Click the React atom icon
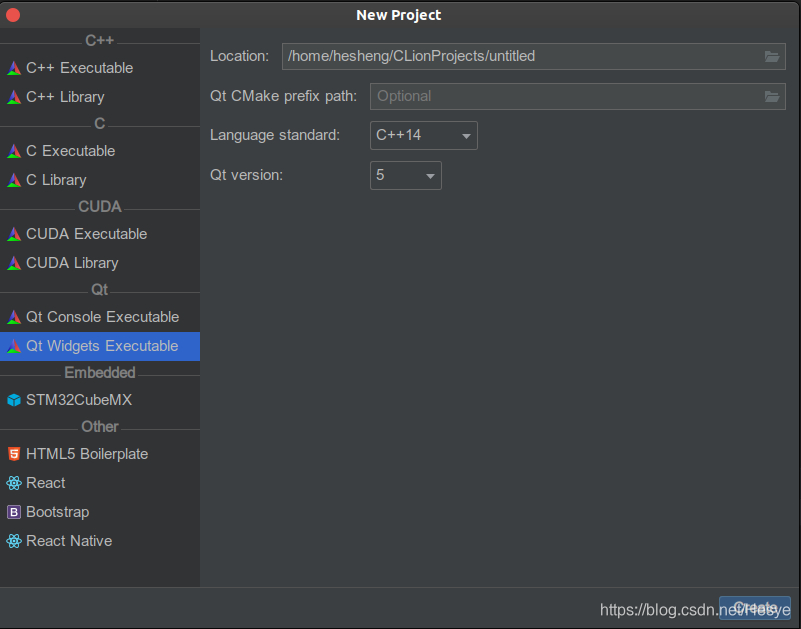The width and height of the screenshot is (801, 629). point(14,483)
